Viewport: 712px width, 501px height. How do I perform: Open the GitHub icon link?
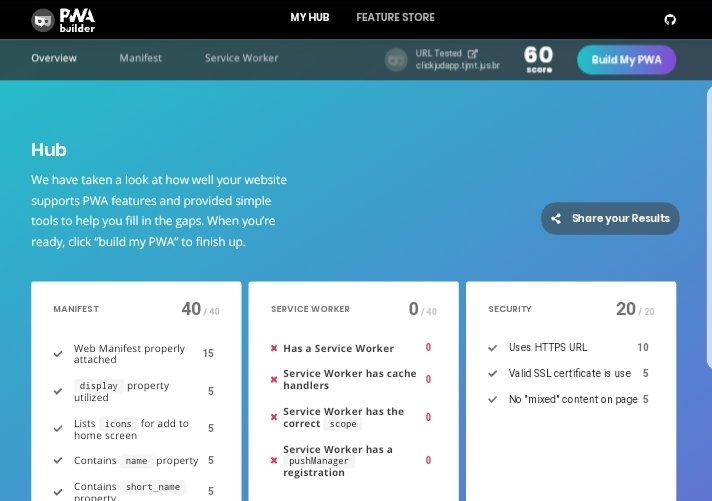670,20
